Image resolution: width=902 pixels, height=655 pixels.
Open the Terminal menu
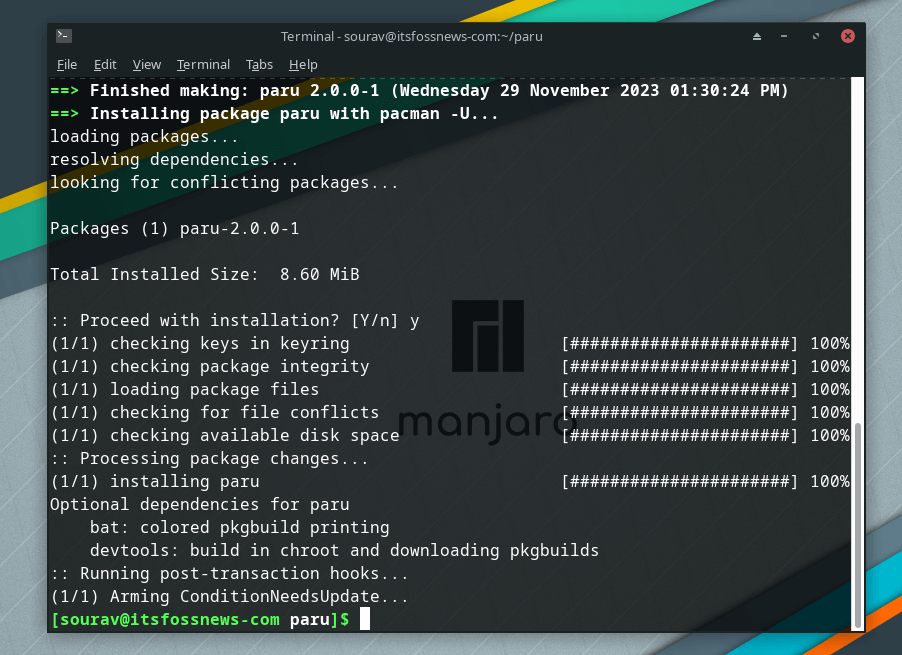pos(203,64)
